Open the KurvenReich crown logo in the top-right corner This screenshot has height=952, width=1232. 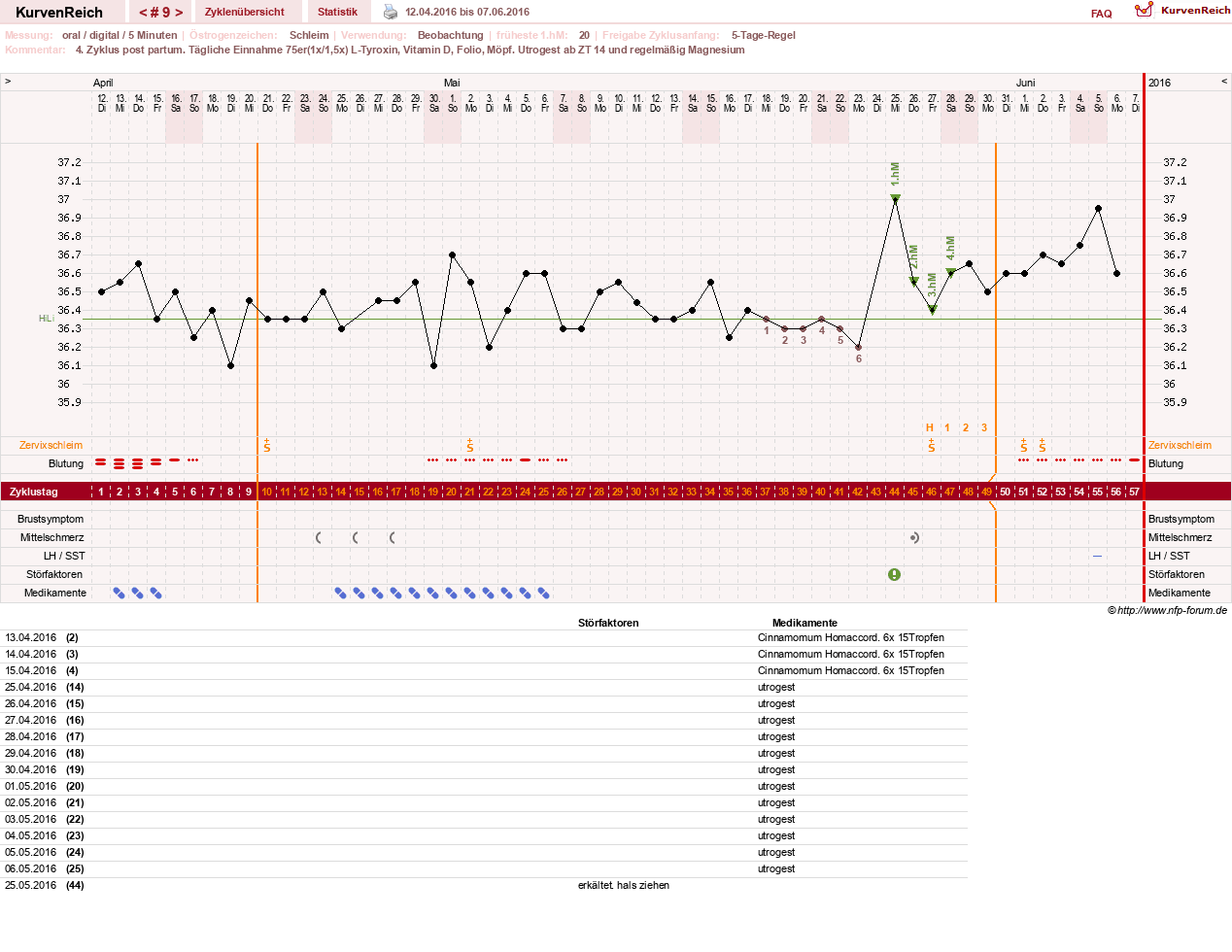pyautogui.click(x=1145, y=10)
